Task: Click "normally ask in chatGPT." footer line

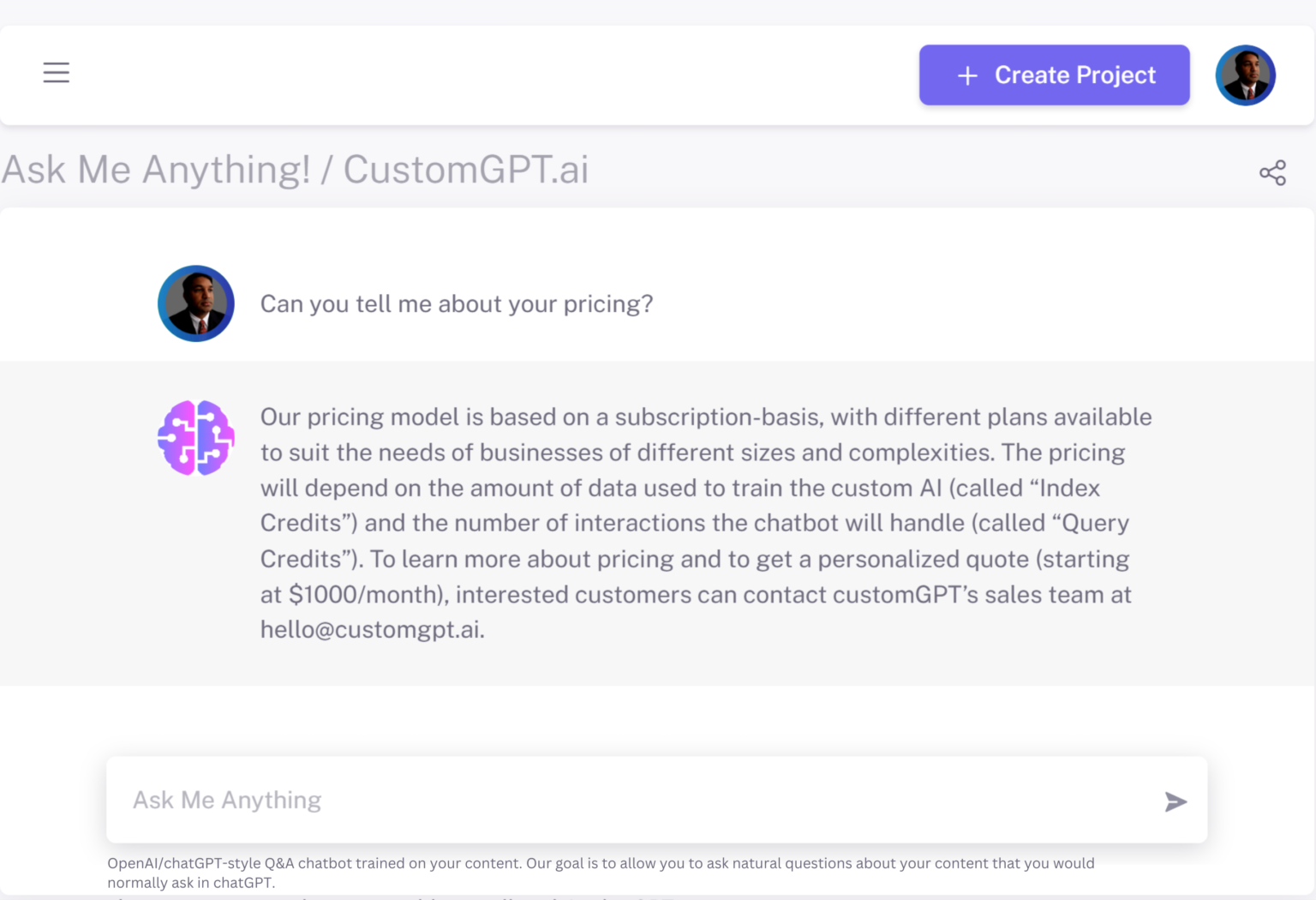Action: pyautogui.click(x=191, y=883)
